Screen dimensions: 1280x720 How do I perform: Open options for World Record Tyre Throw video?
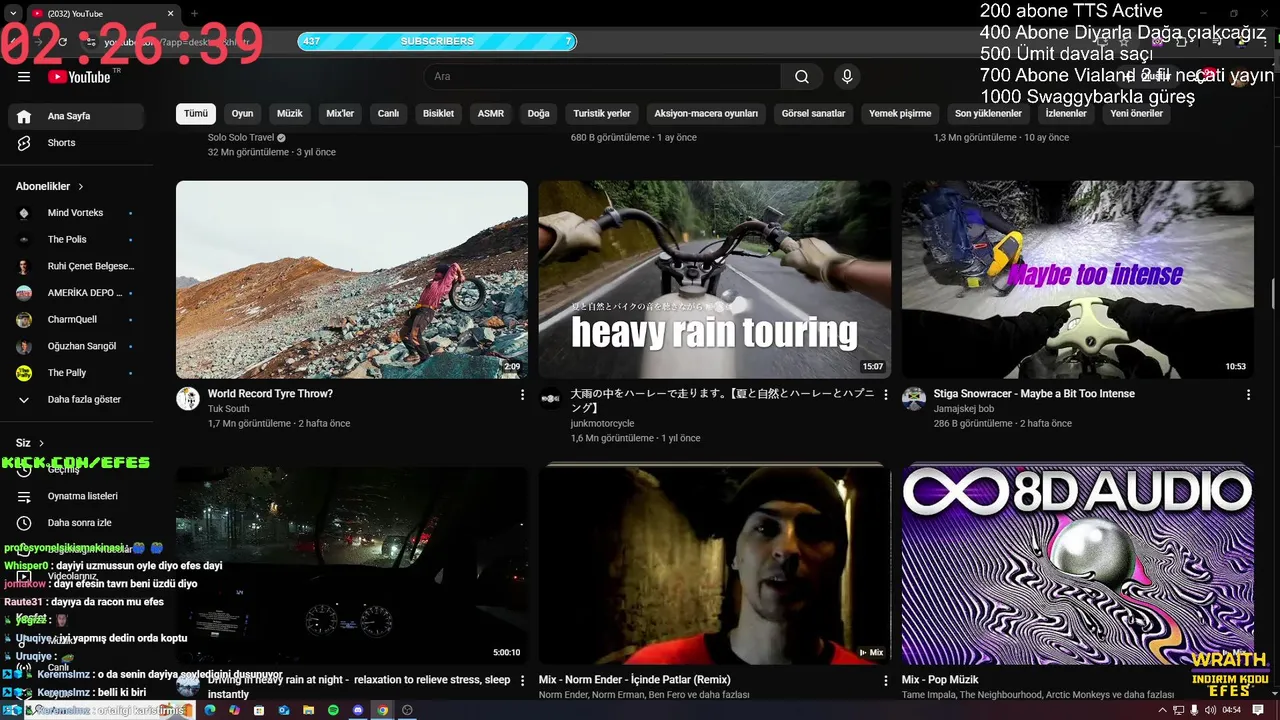click(x=522, y=395)
